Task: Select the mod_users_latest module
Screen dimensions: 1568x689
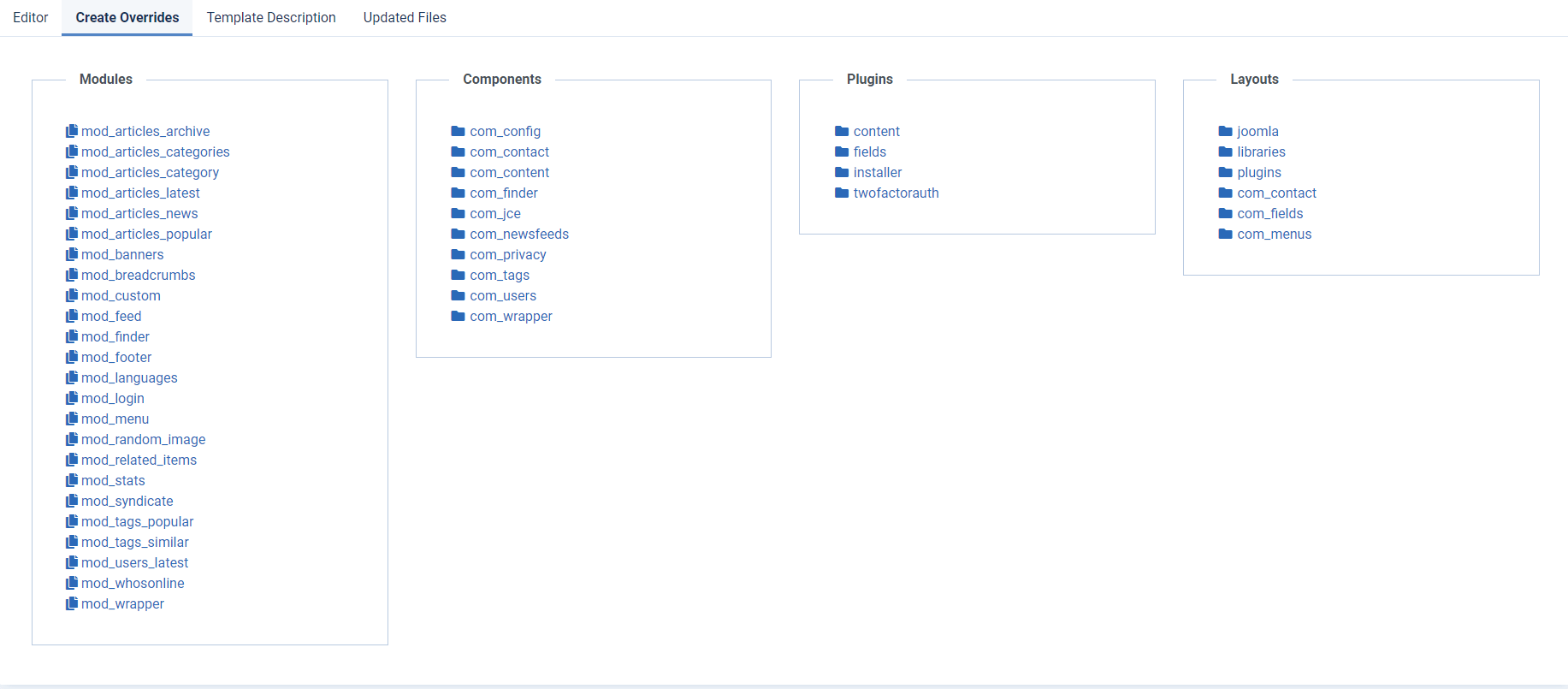Action: click(135, 562)
